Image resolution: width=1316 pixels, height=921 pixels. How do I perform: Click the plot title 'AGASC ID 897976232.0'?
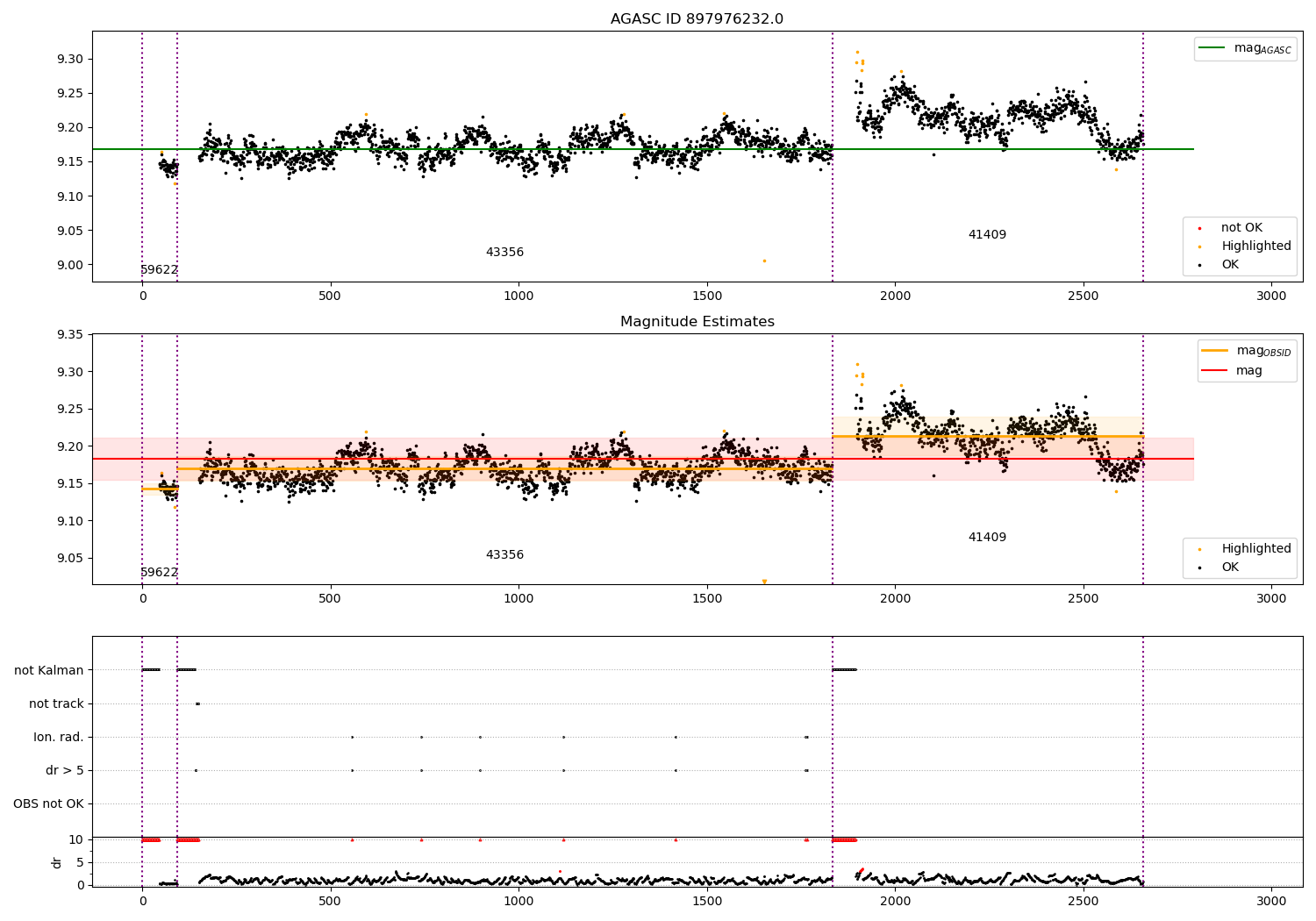(x=697, y=19)
